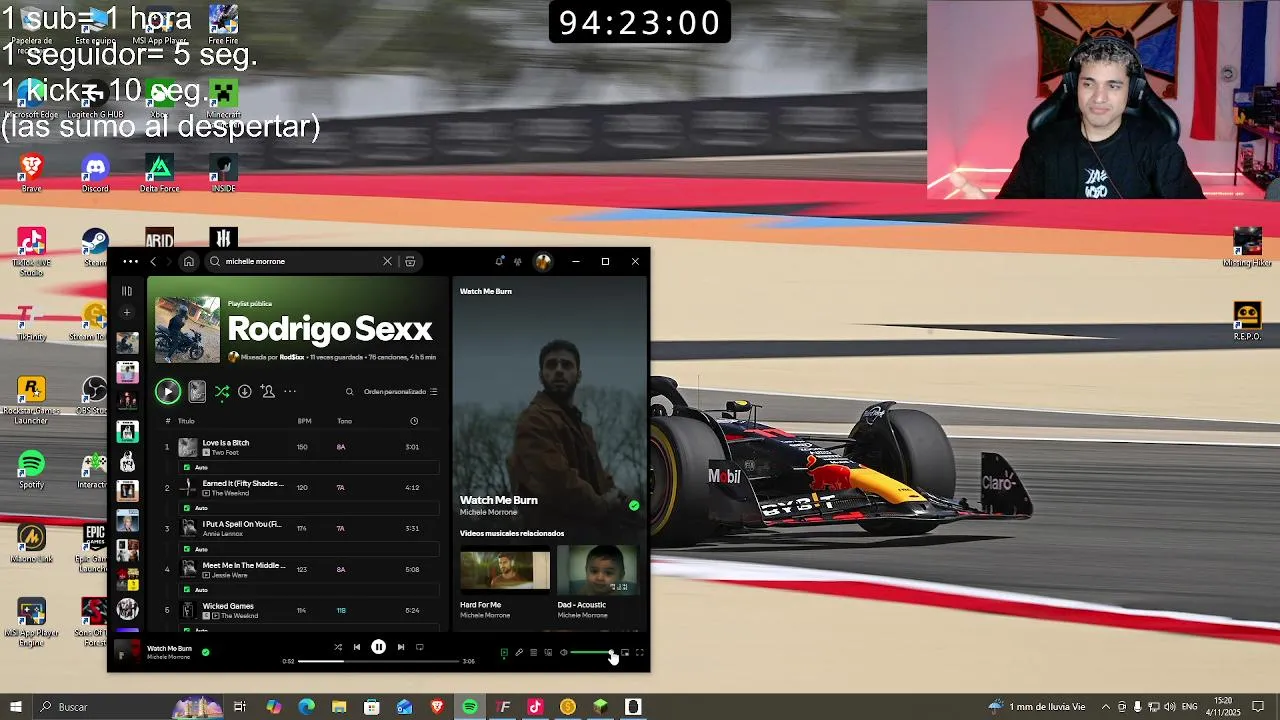
Task: Clear the 'michelle morrone' search text
Action: pyautogui.click(x=387, y=261)
